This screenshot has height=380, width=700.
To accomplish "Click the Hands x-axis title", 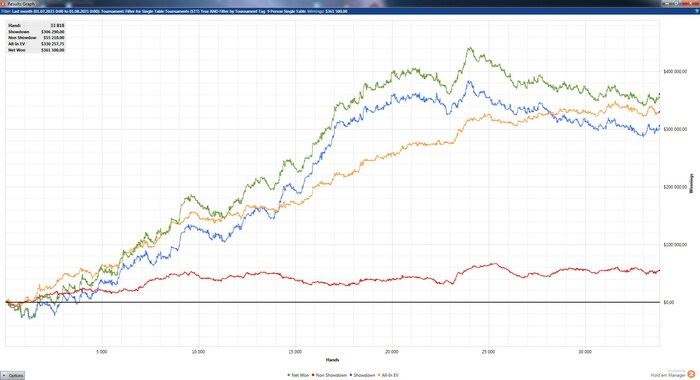I will tap(333, 360).
